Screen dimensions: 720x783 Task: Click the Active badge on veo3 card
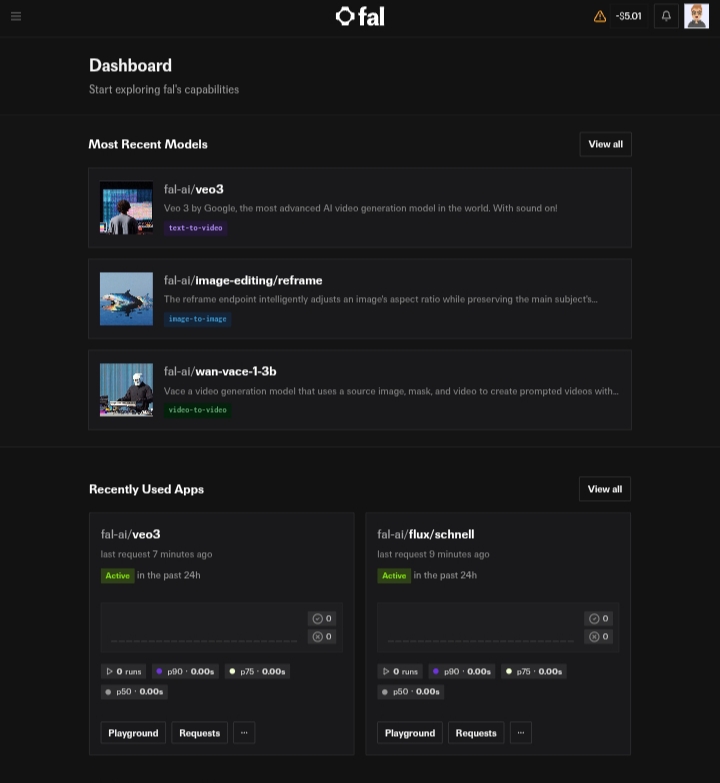[x=117, y=576]
